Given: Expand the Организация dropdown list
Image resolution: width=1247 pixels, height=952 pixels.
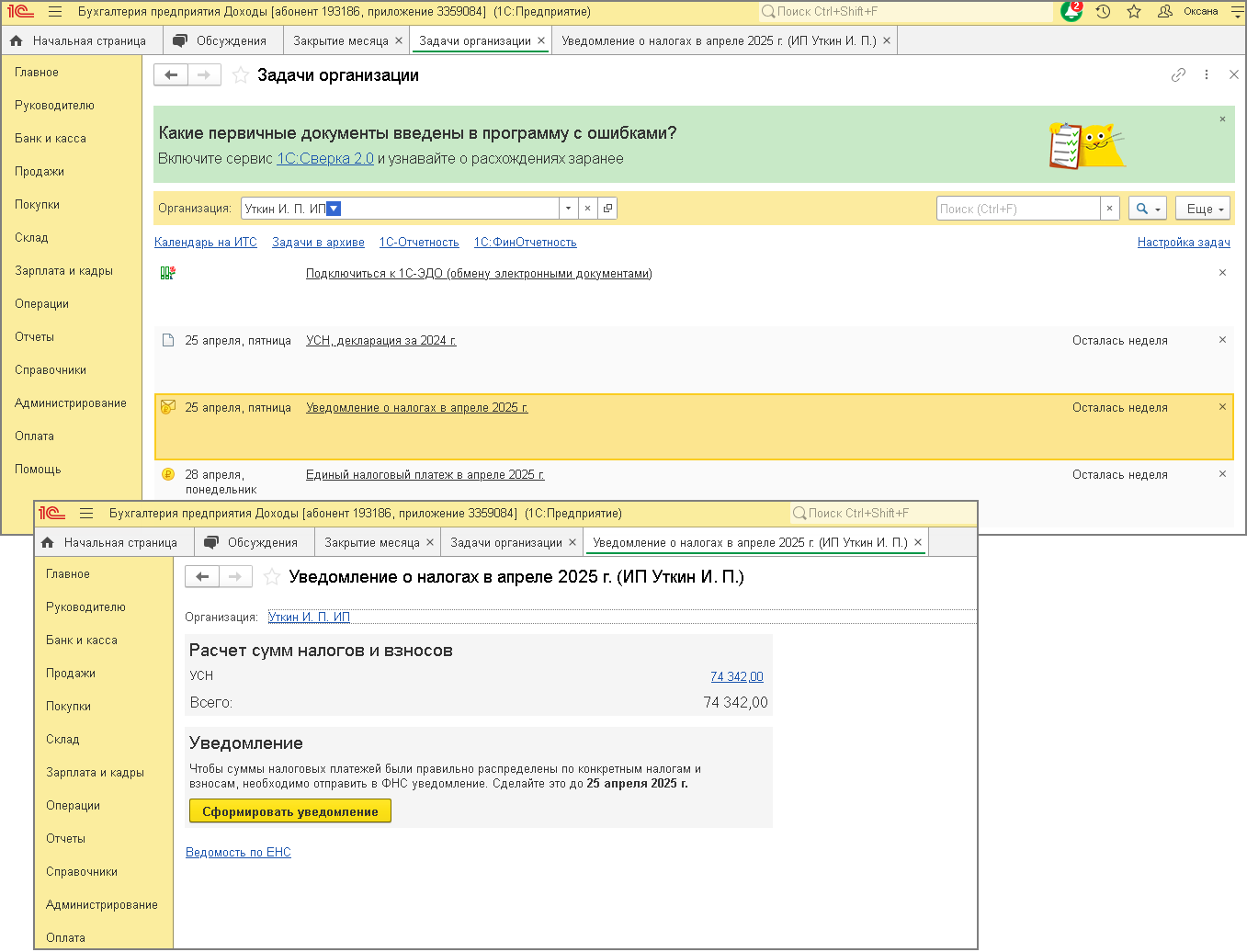Looking at the screenshot, I should [569, 209].
